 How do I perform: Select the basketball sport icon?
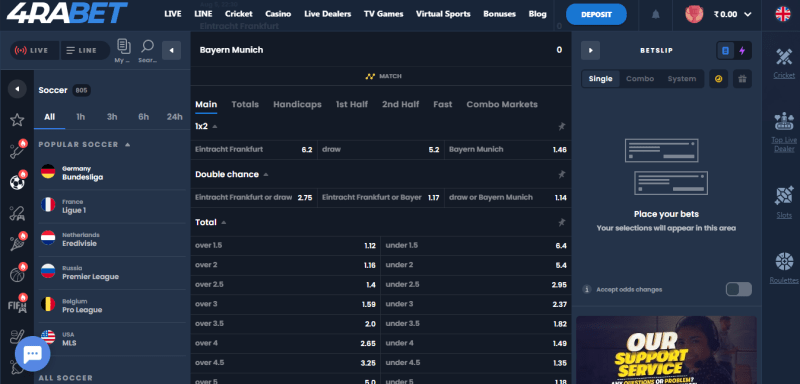pyautogui.click(x=17, y=274)
